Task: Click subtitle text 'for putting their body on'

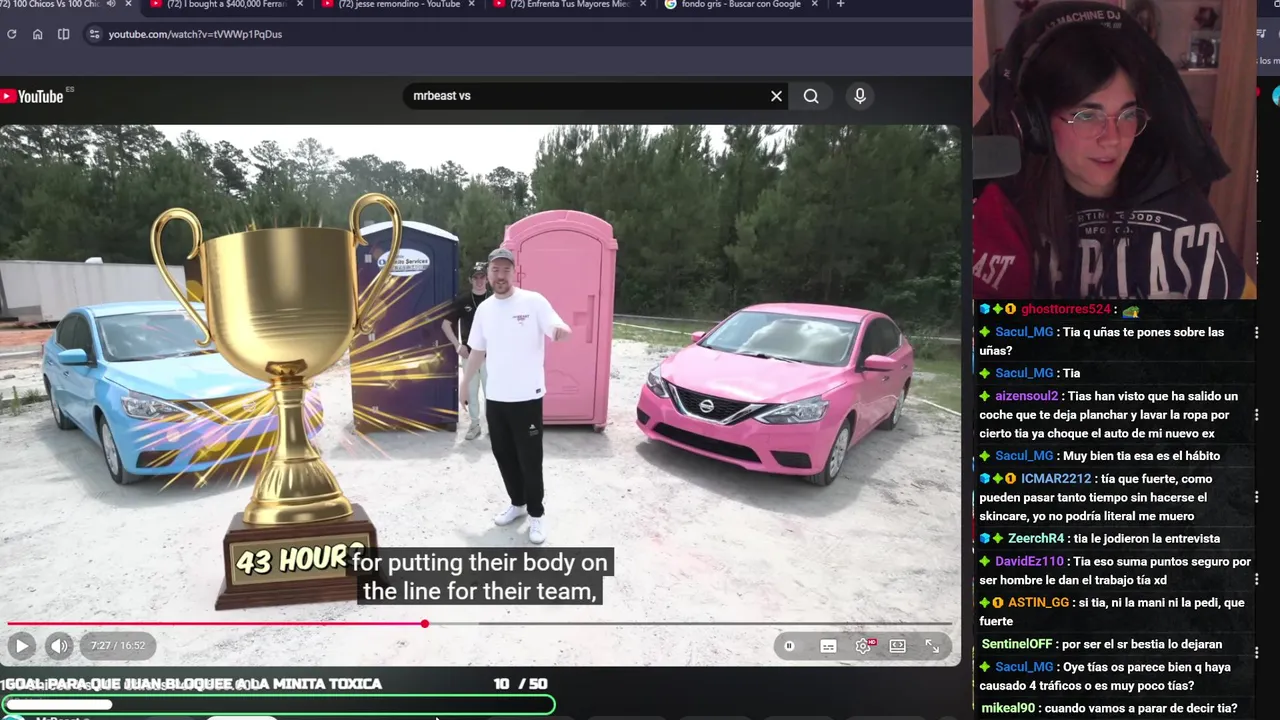Action: click(x=480, y=562)
